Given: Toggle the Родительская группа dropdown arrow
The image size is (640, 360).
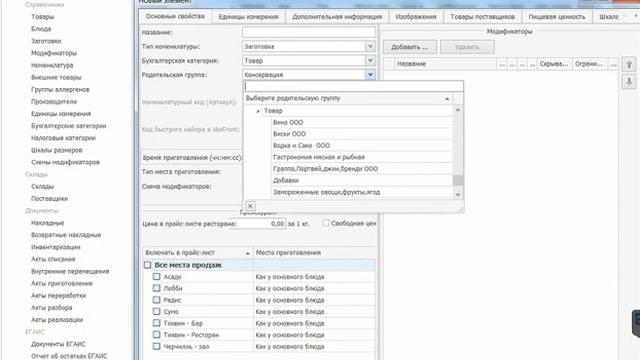Looking at the screenshot, I should (370, 75).
